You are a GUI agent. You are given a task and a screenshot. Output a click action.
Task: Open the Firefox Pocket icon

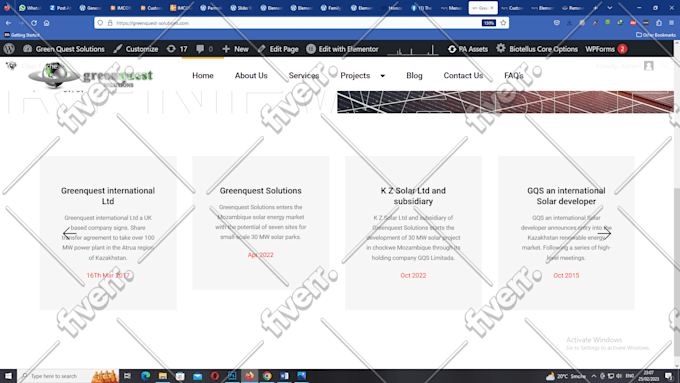click(557, 23)
